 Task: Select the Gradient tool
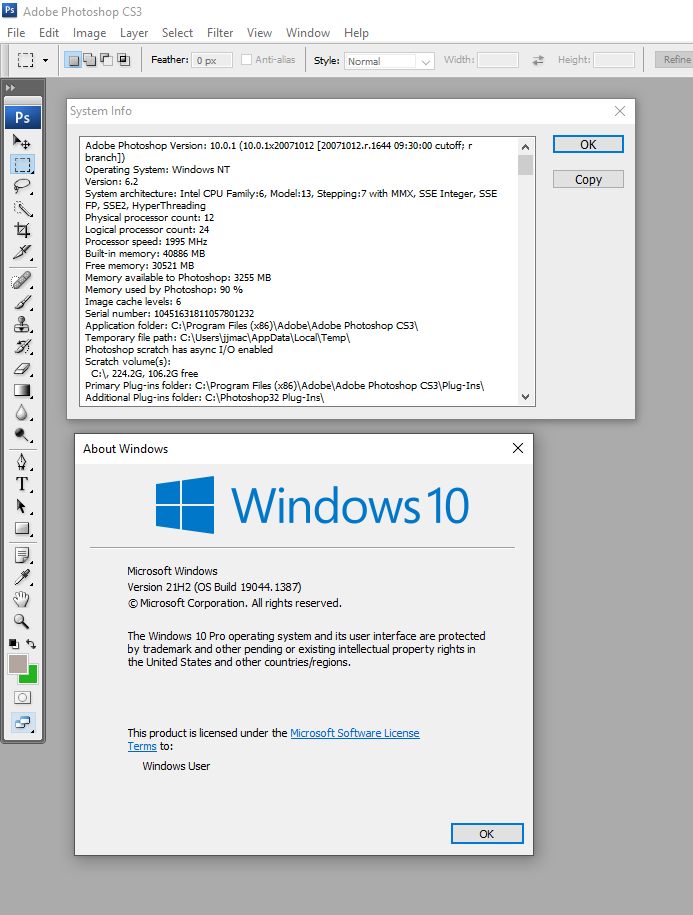pos(22,390)
